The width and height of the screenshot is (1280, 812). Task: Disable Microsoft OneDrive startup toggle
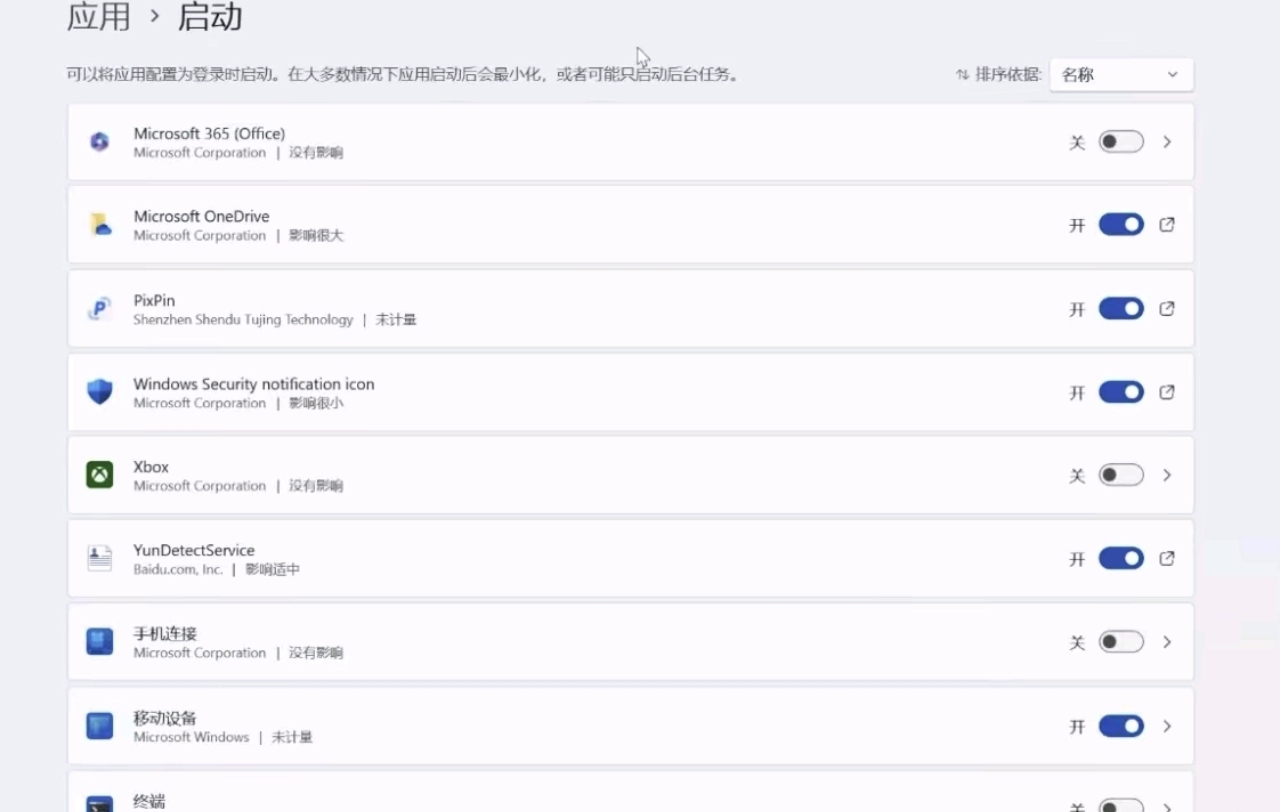point(1121,225)
